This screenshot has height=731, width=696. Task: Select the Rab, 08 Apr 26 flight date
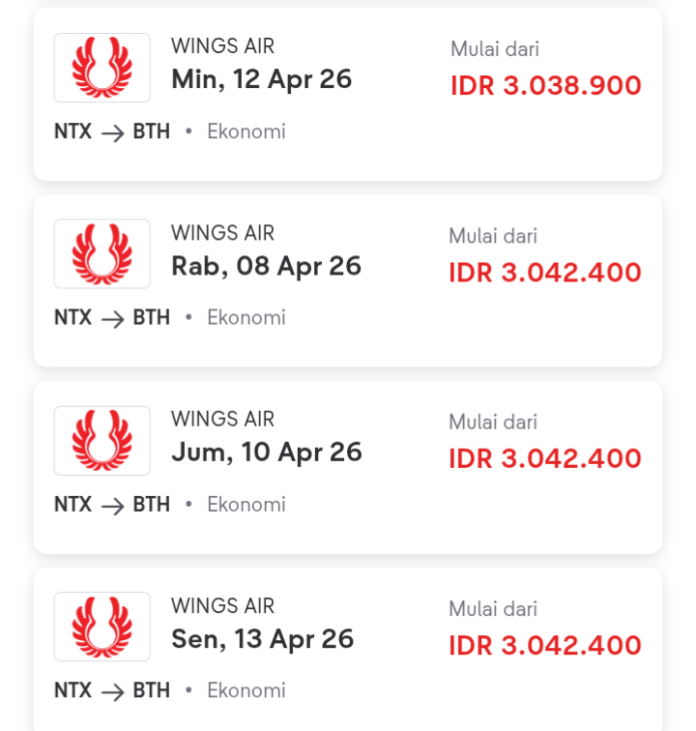point(266,266)
